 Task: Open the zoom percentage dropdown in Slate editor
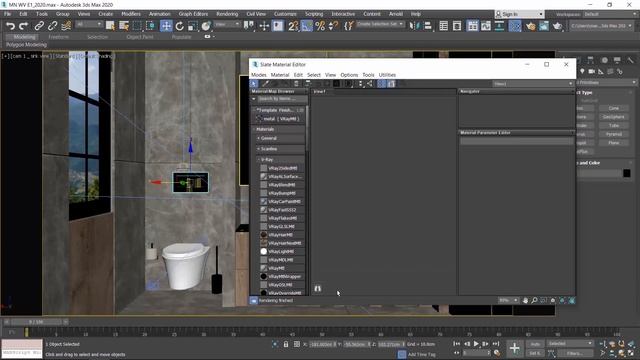pyautogui.click(x=508, y=300)
